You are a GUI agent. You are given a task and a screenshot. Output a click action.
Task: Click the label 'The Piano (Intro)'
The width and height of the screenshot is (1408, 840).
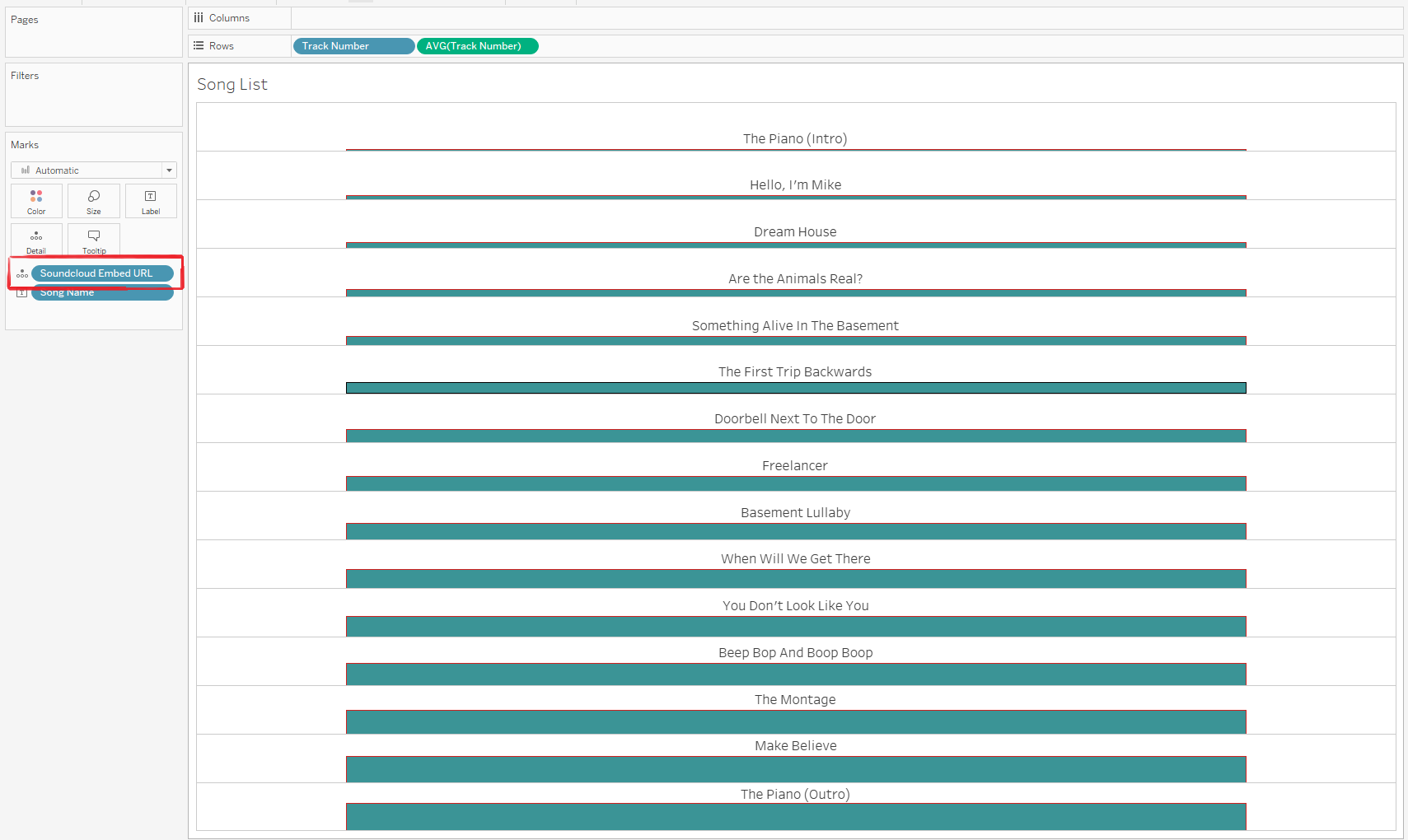coord(795,139)
